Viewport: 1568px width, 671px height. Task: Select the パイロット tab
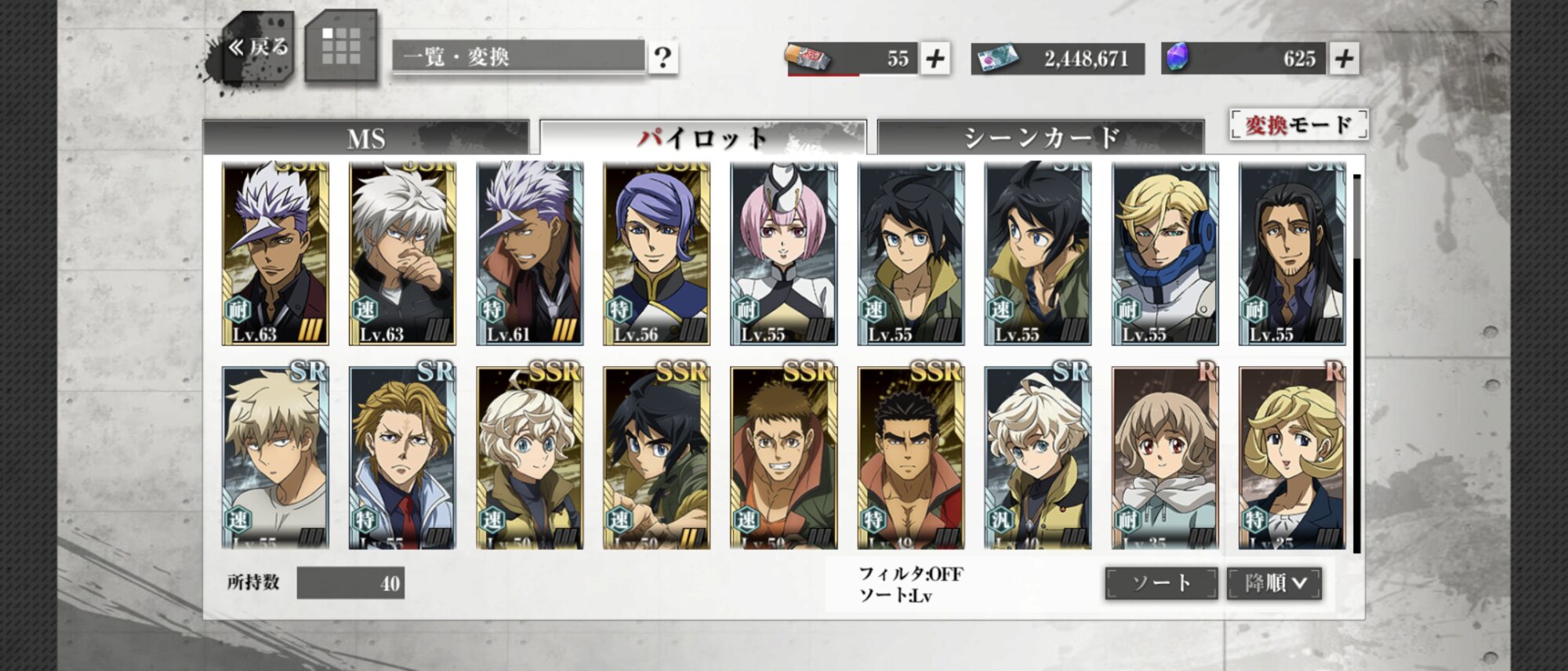(702, 138)
